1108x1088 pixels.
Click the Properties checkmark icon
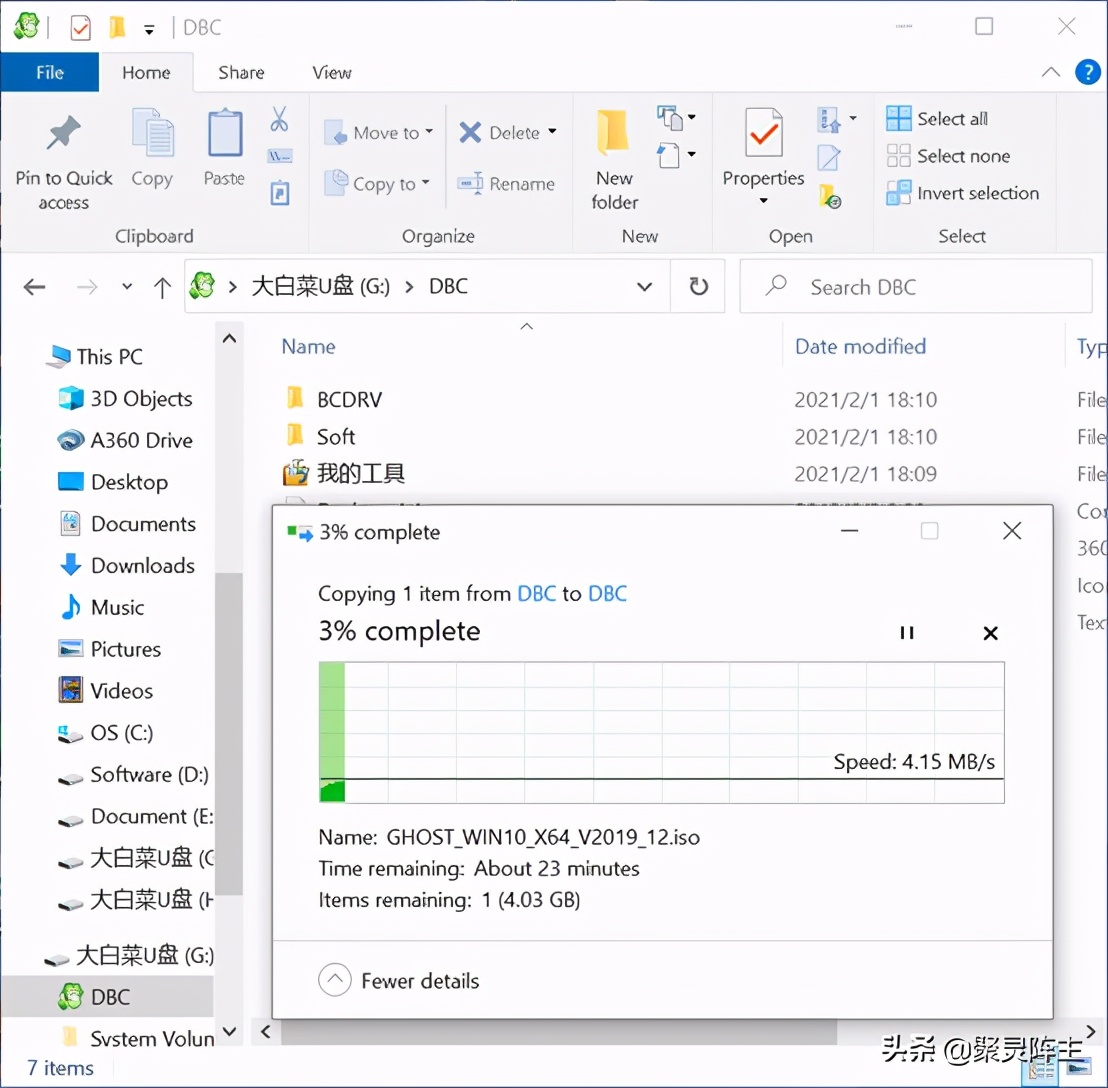coord(763,133)
